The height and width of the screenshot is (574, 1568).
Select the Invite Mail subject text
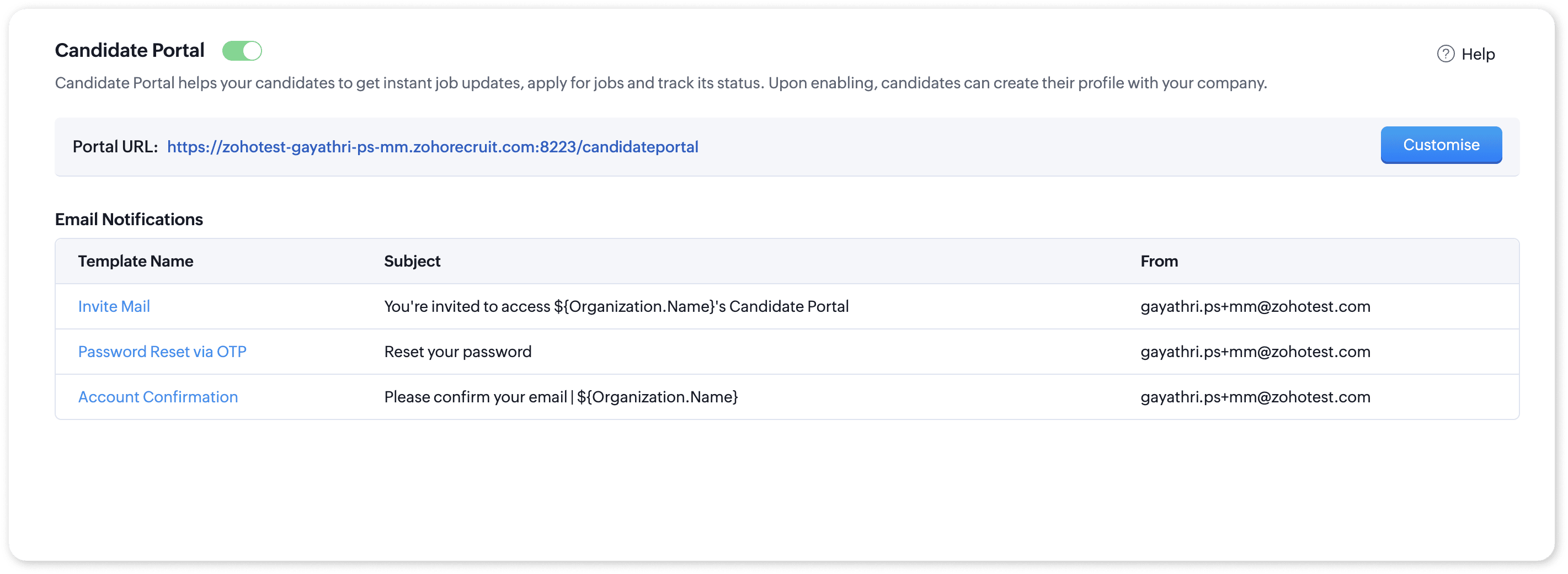coord(616,306)
